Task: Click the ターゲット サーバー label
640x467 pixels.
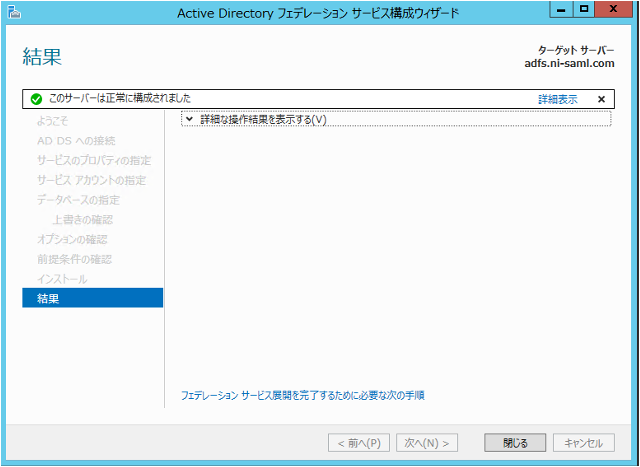Action: click(576, 50)
